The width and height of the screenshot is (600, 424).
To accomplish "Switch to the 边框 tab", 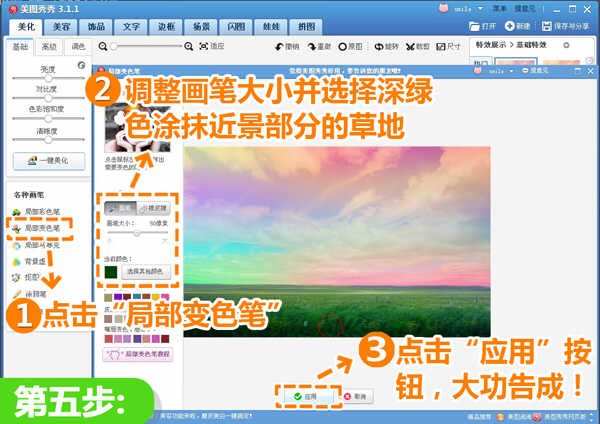I will tap(166, 27).
